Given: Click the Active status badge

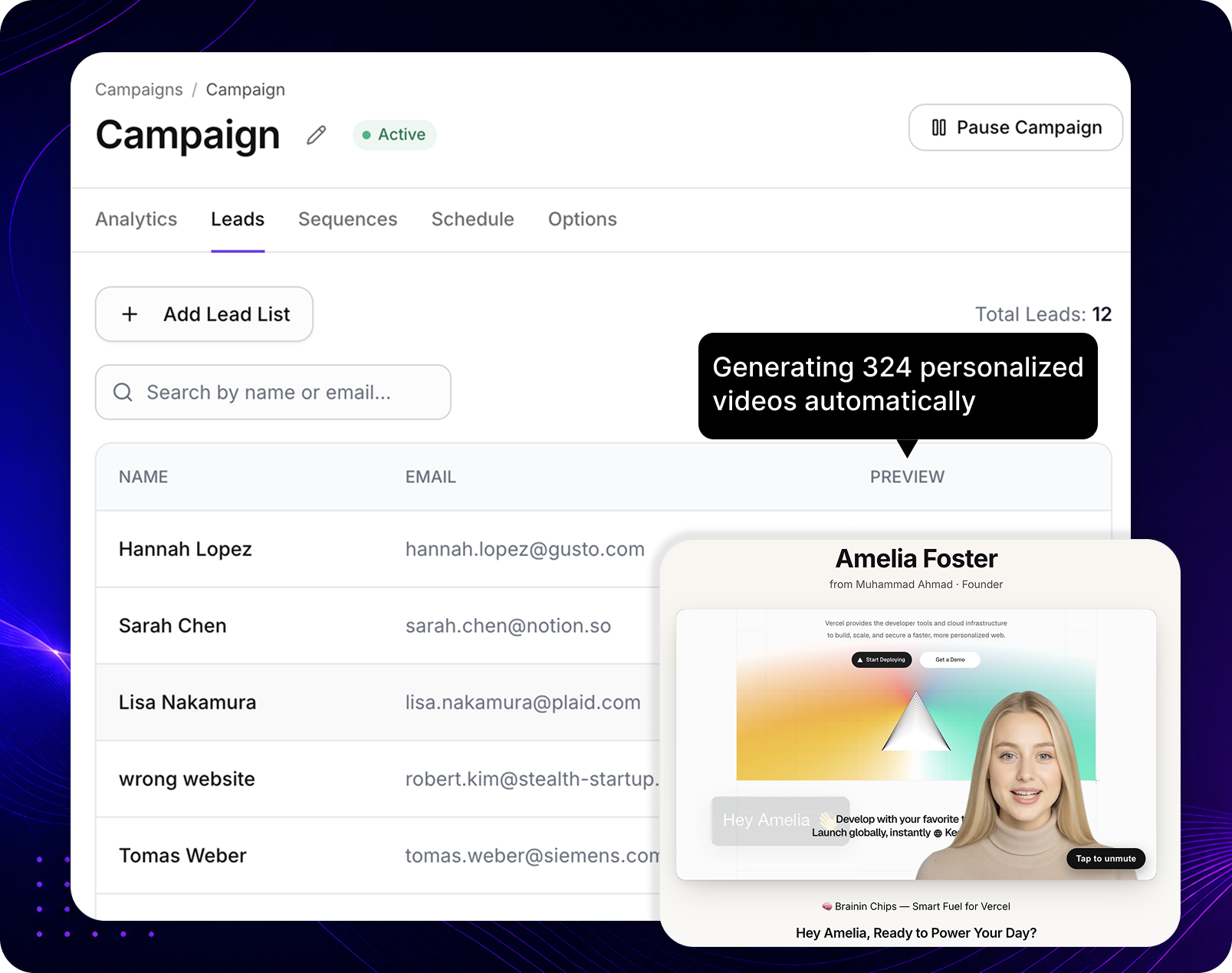Looking at the screenshot, I should pos(394,134).
